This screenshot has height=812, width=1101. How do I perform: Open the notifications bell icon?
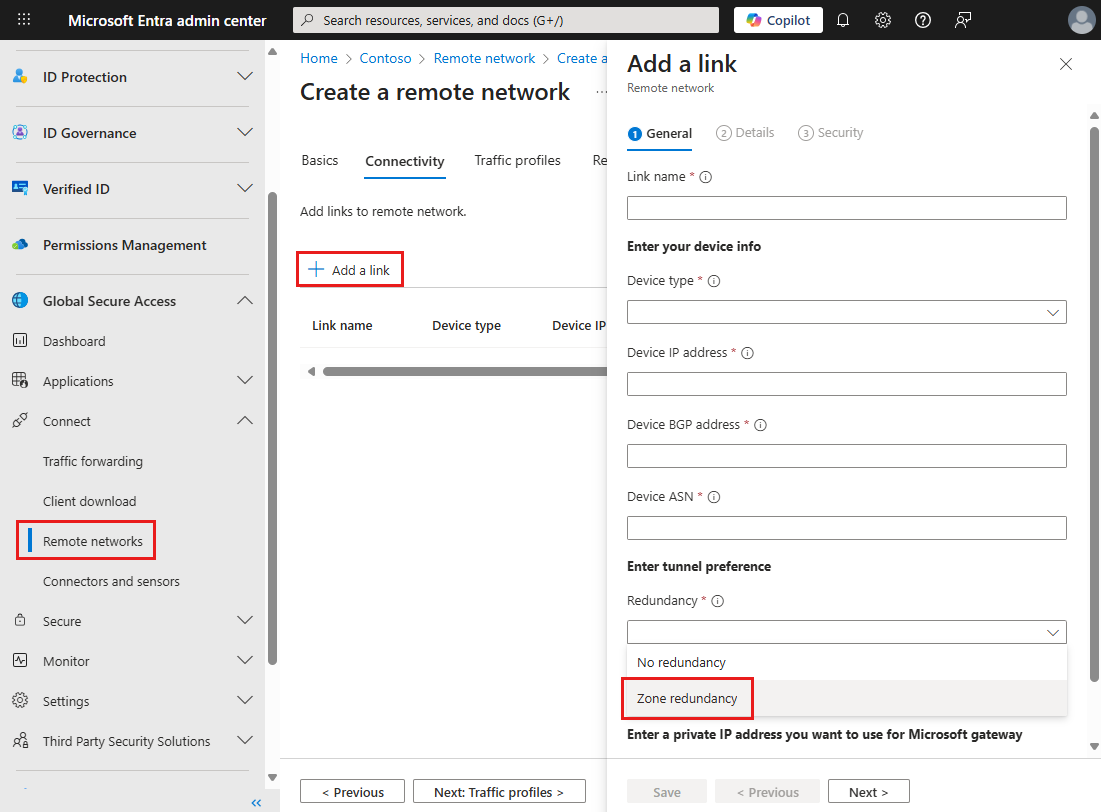tap(843, 20)
